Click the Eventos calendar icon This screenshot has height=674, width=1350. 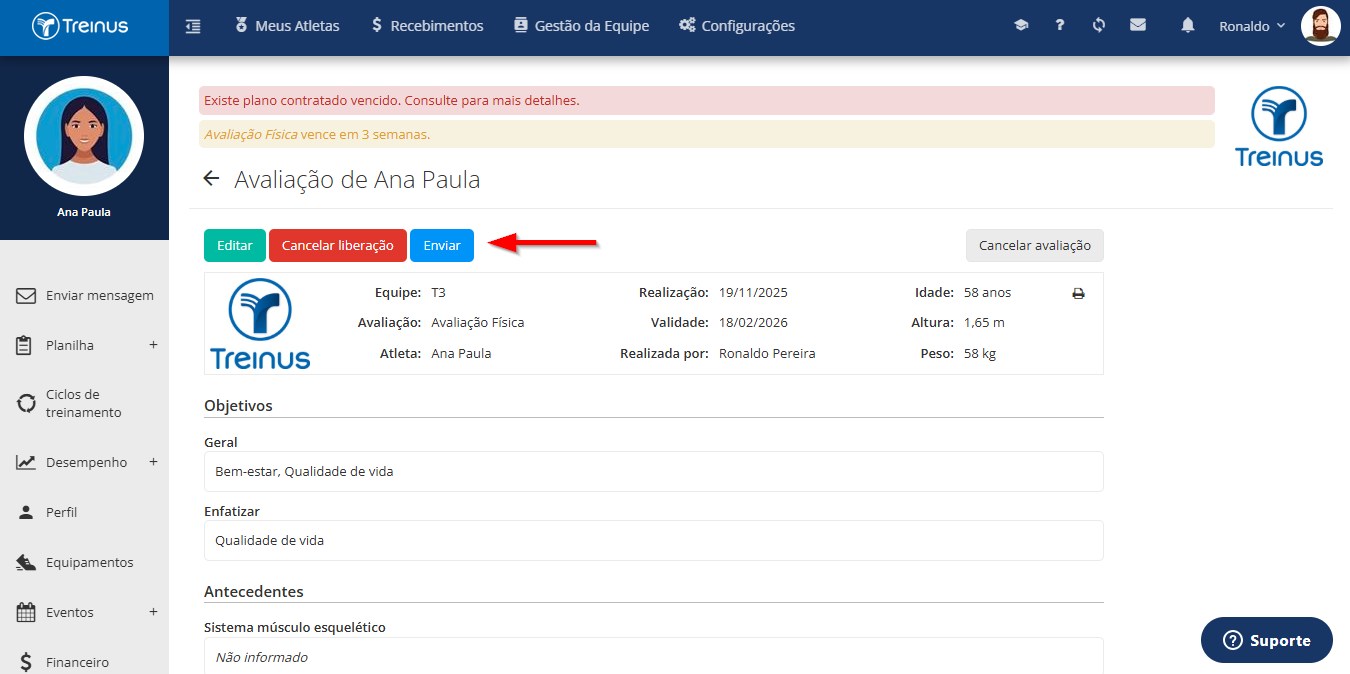[26, 612]
